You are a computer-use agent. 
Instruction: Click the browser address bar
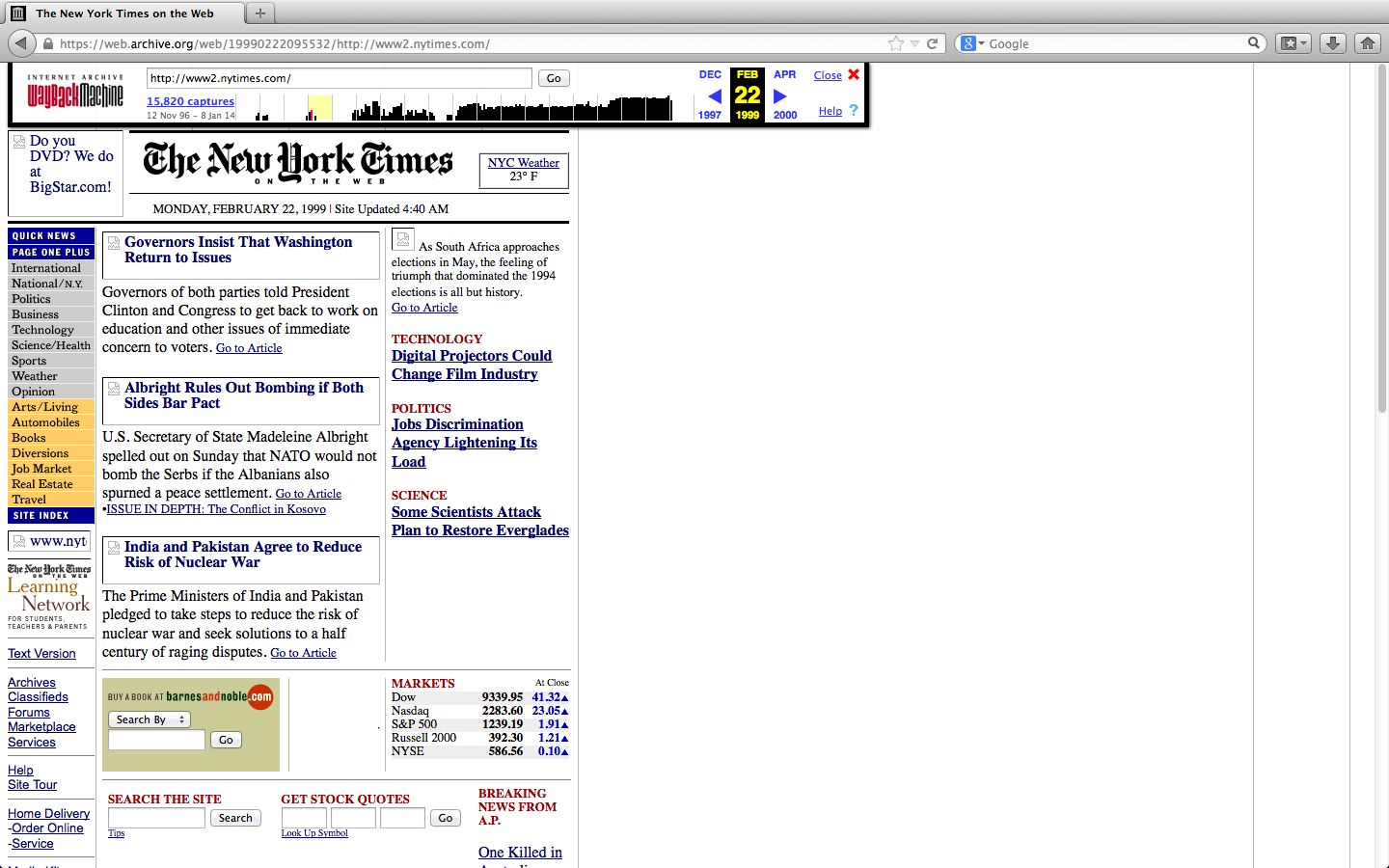click(x=473, y=43)
